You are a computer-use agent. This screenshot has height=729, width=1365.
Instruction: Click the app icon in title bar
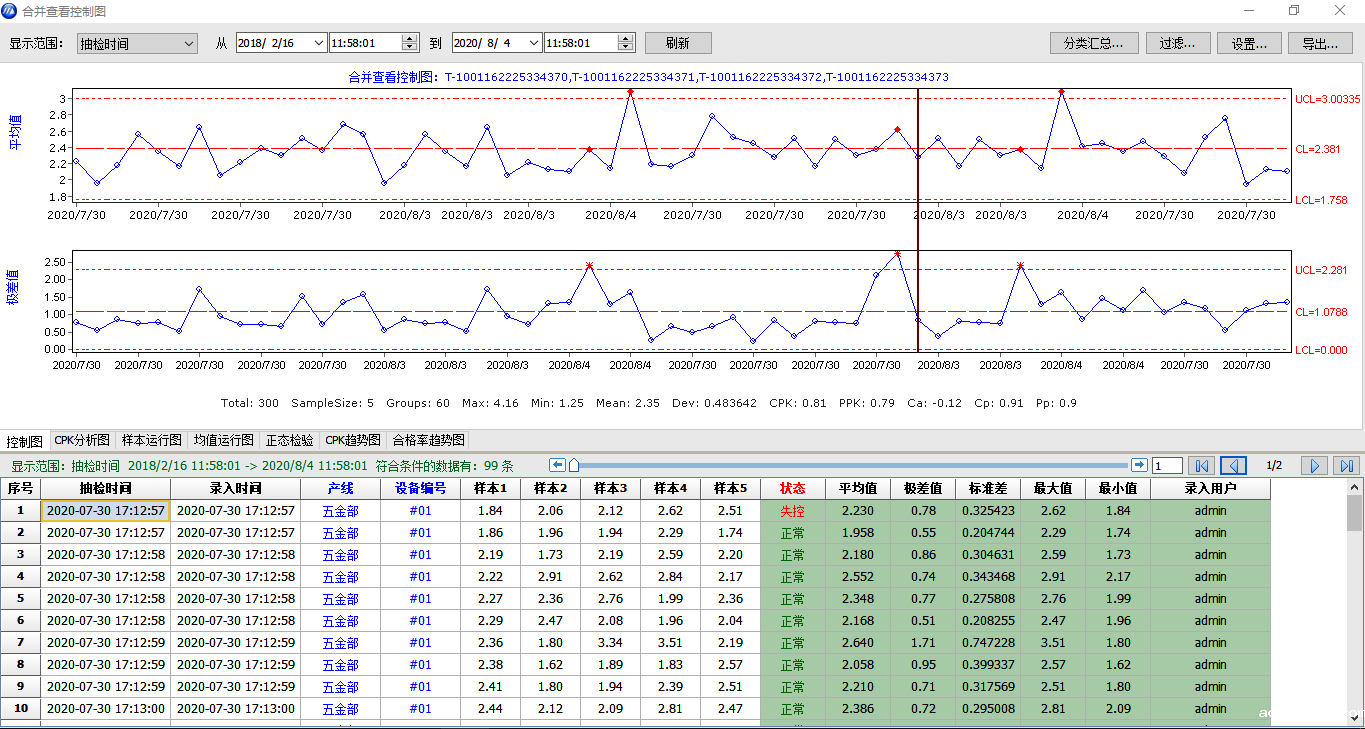(11, 11)
